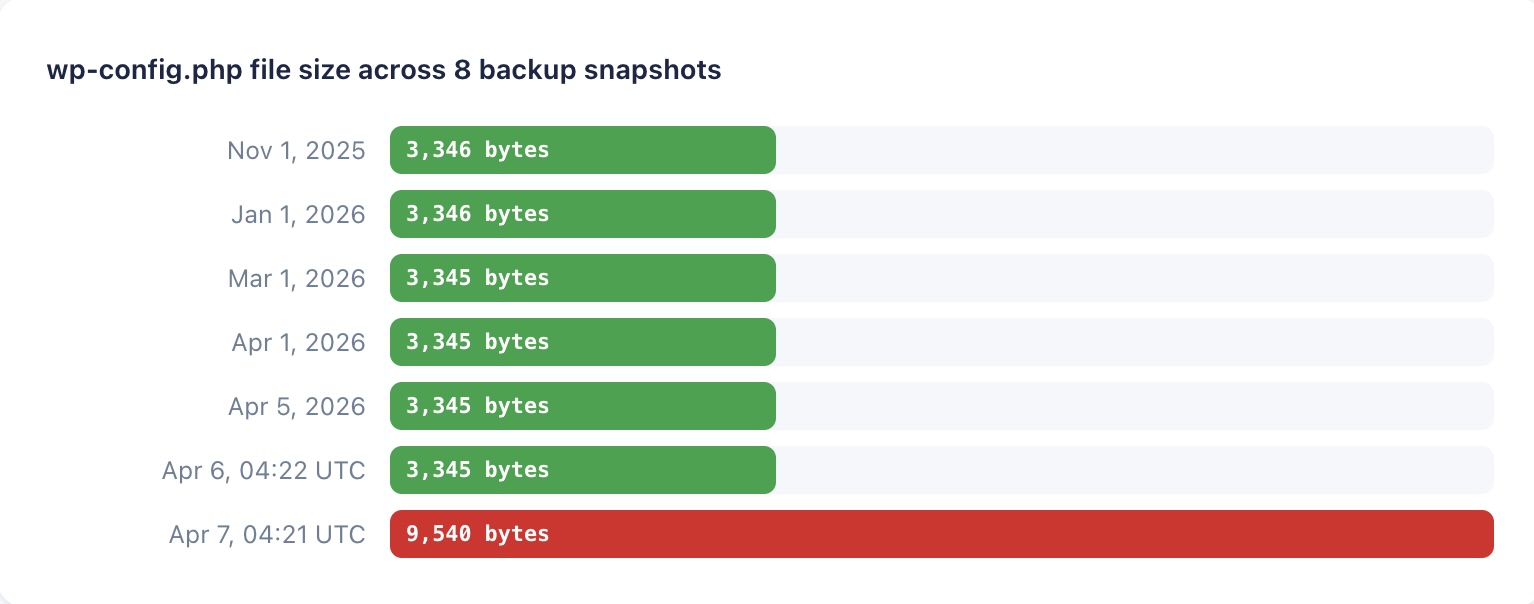Select the green bar for Apr 5, 2026

(x=660, y=406)
